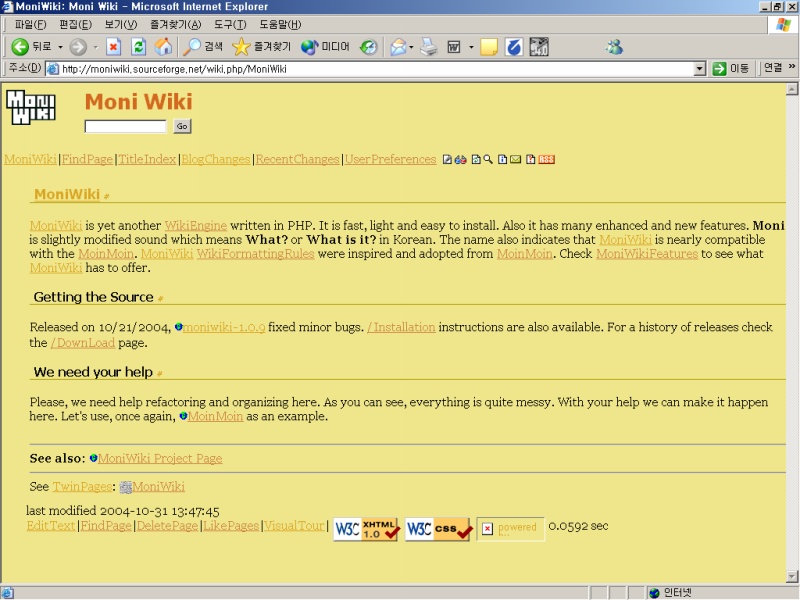Open the BlogChanges link

[x=216, y=159]
